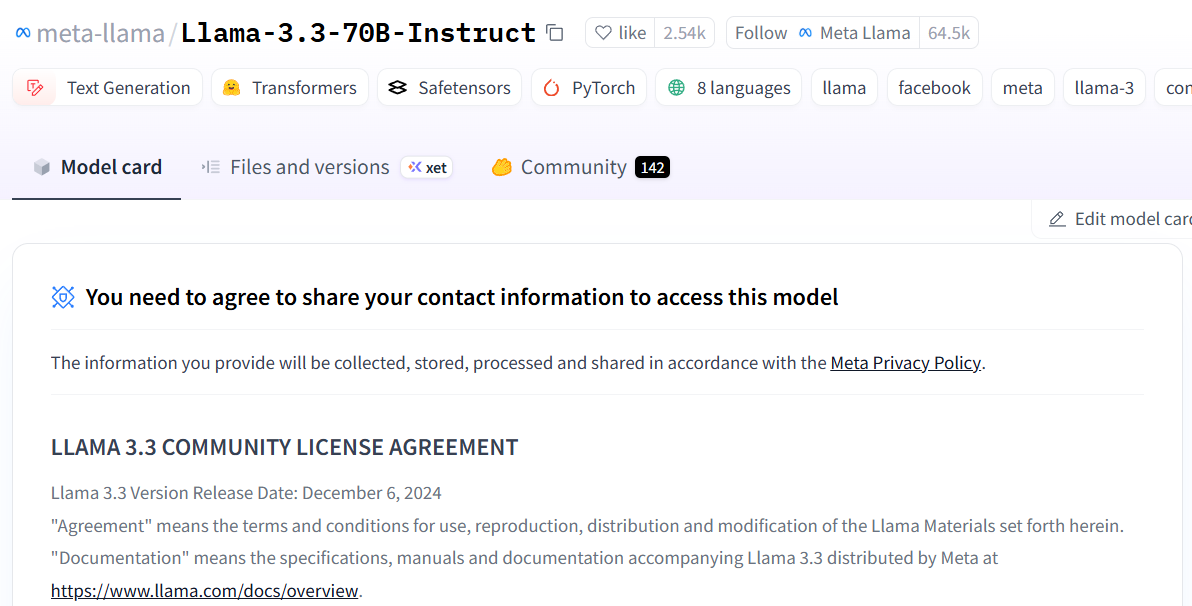Click the Meta logo before meta-llama

23,33
